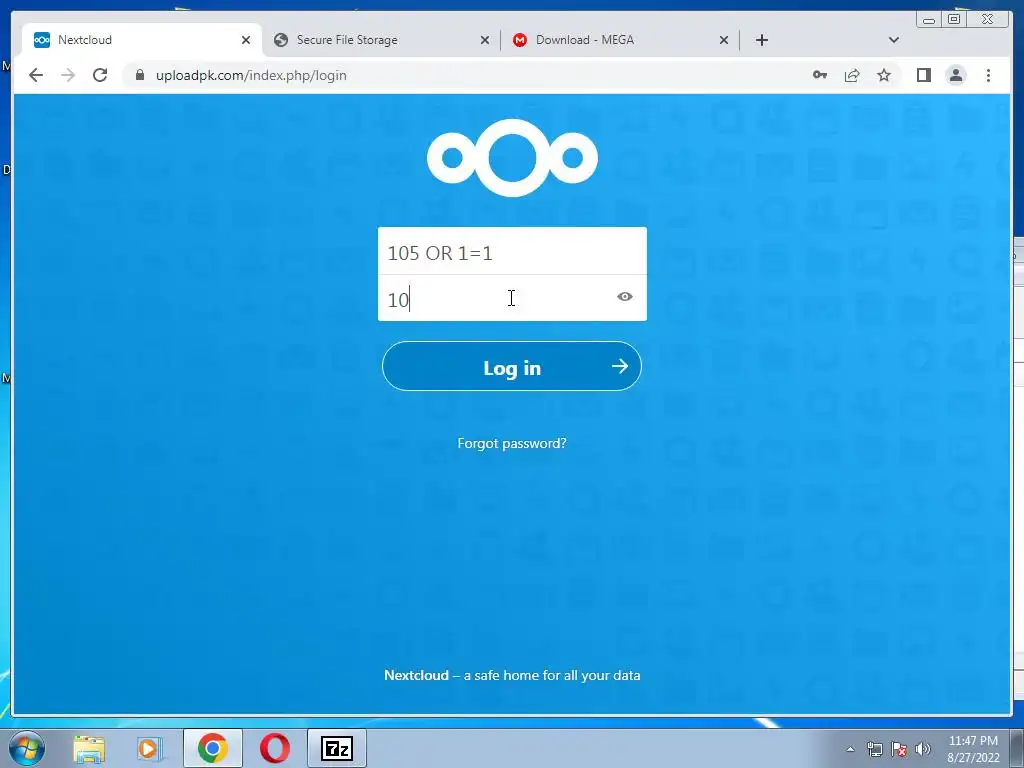Image resolution: width=1024 pixels, height=768 pixels.
Task: Close the Secure File Storage tab
Action: tap(485, 40)
